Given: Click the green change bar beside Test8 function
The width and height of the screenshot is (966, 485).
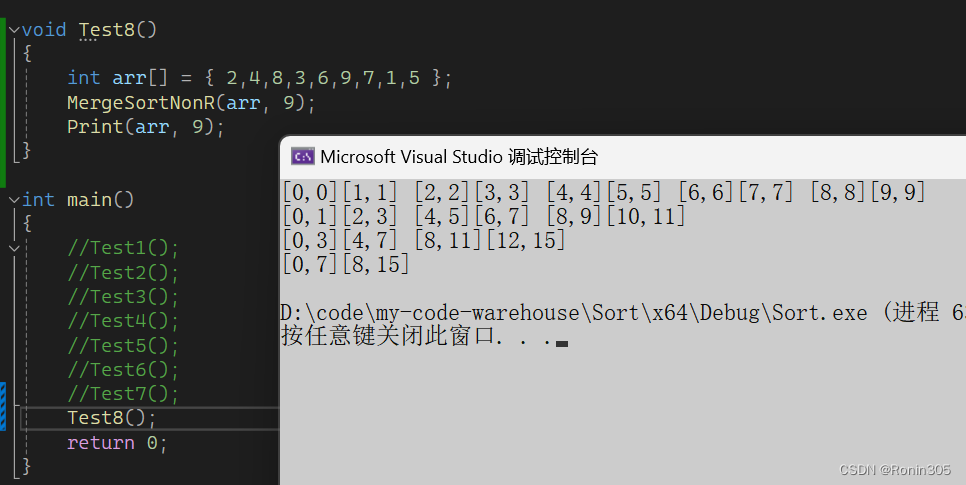Looking at the screenshot, I should tap(3, 90).
